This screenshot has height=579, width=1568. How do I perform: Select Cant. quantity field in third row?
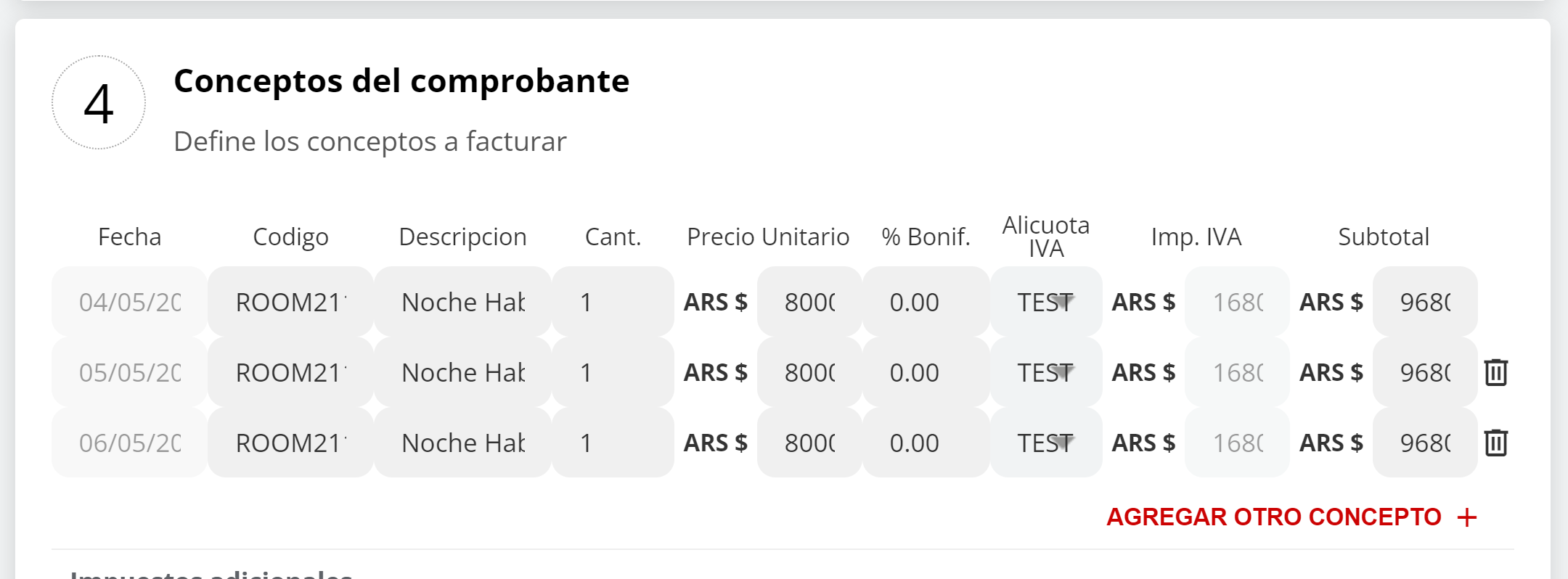613,443
